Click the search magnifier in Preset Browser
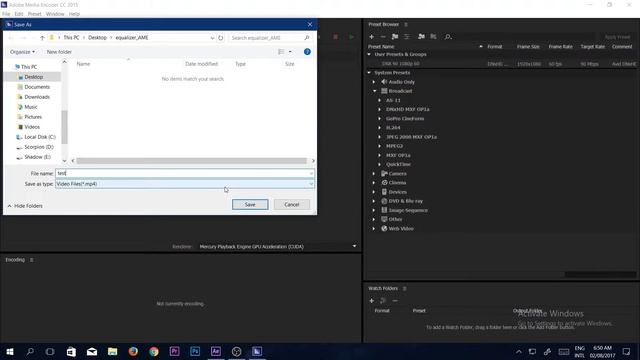The image size is (640, 360). (448, 37)
